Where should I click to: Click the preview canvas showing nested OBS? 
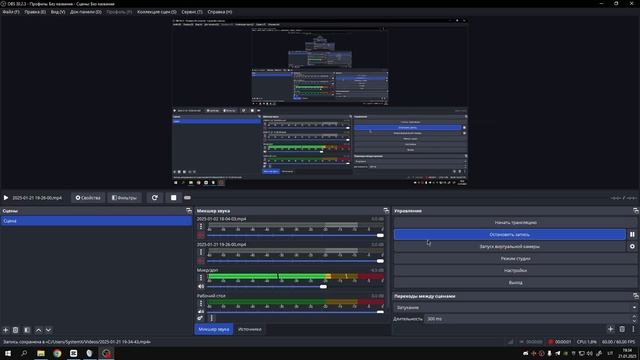click(320, 102)
